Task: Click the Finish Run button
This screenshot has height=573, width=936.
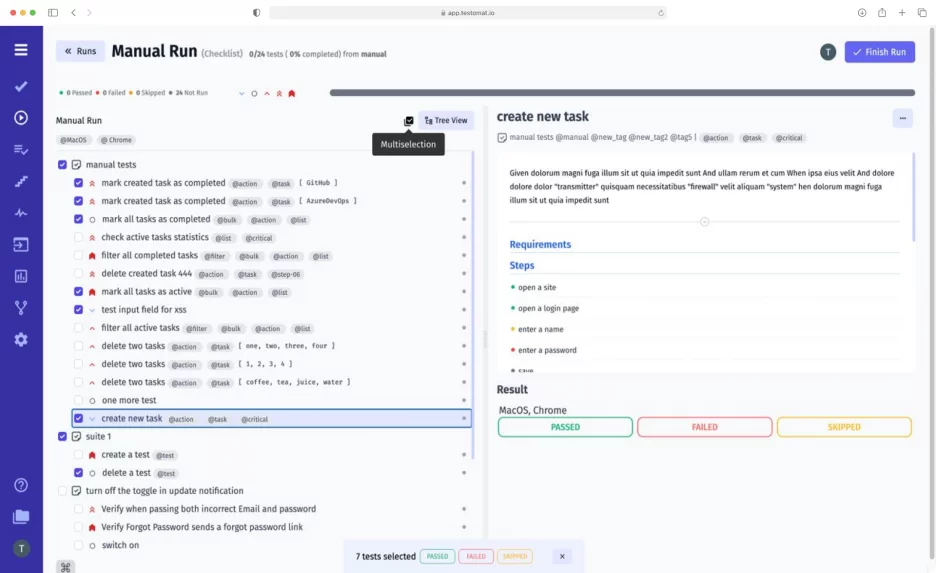Action: tap(879, 52)
